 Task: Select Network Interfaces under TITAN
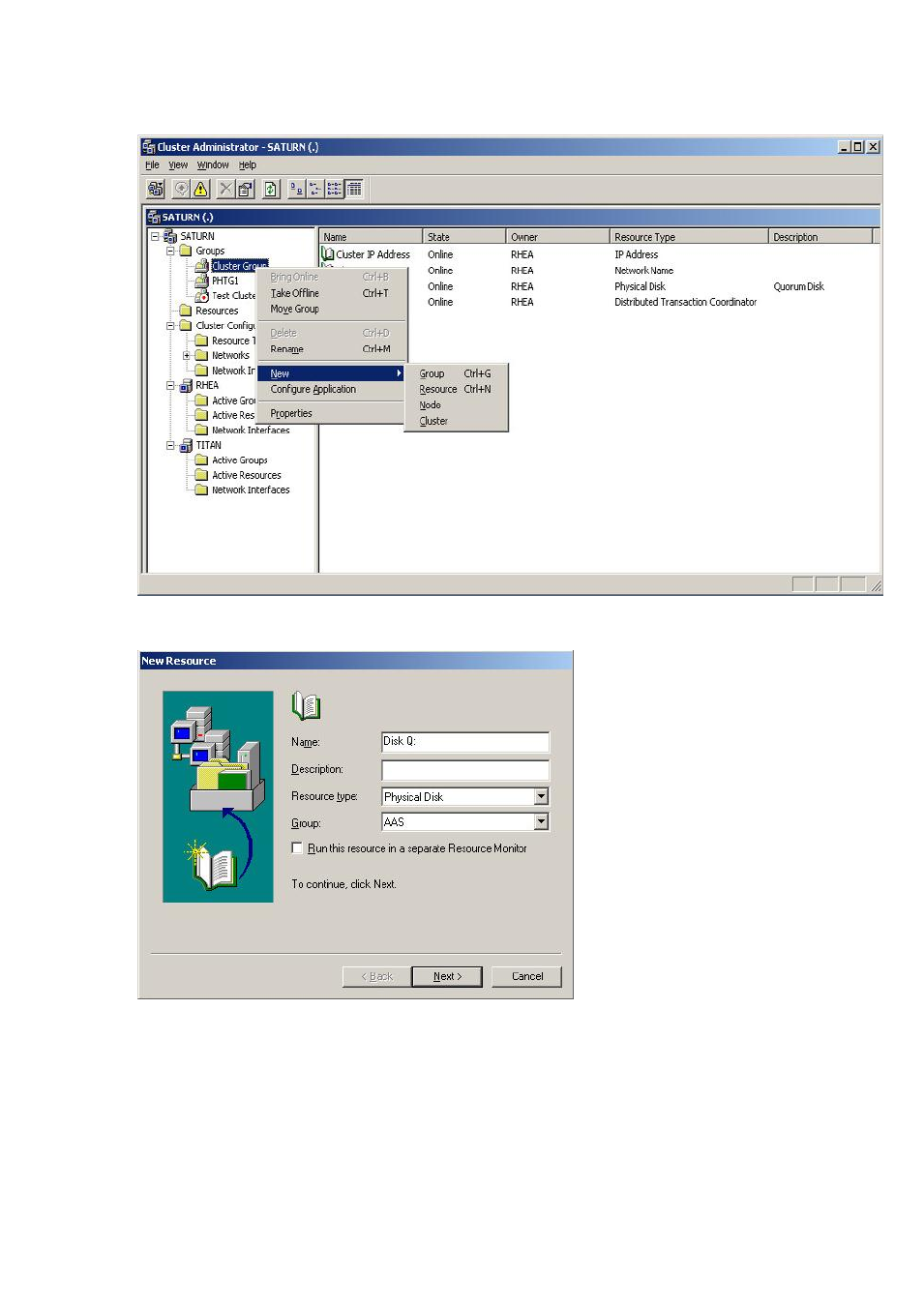point(251,490)
